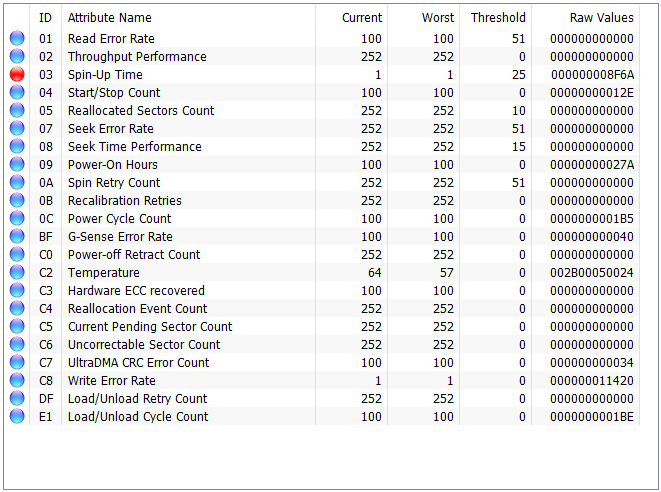Select the Reallocated Sectors Count attribute name
The height and width of the screenshot is (492, 661).
141,110
